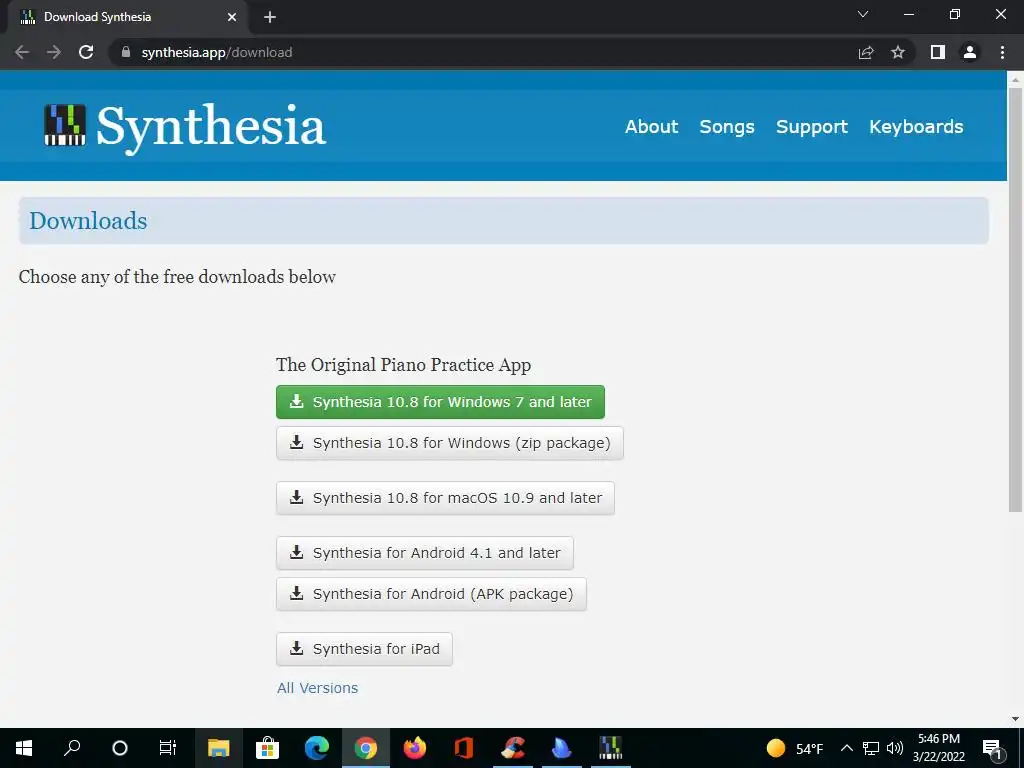The width and height of the screenshot is (1024, 768).
Task: Click the Synthesia piano logo icon
Action: click(x=65, y=125)
